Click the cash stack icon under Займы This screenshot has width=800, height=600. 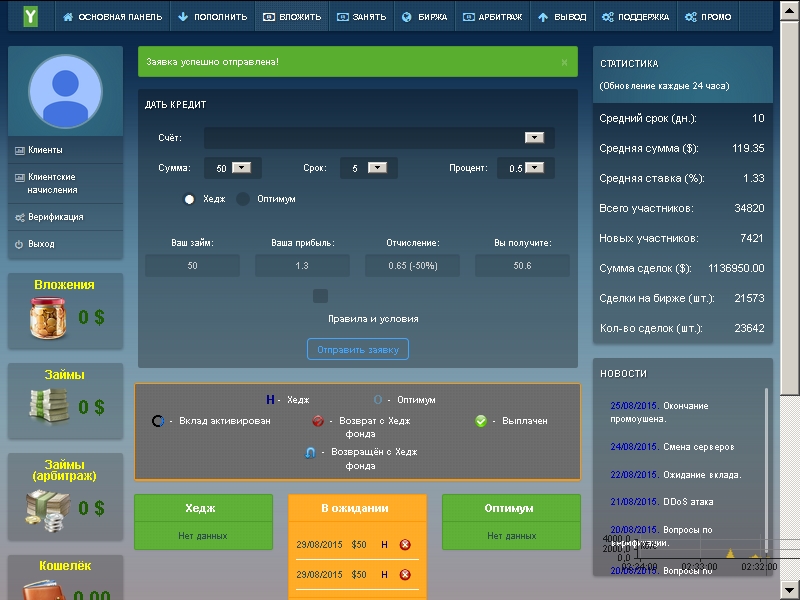[x=49, y=406]
